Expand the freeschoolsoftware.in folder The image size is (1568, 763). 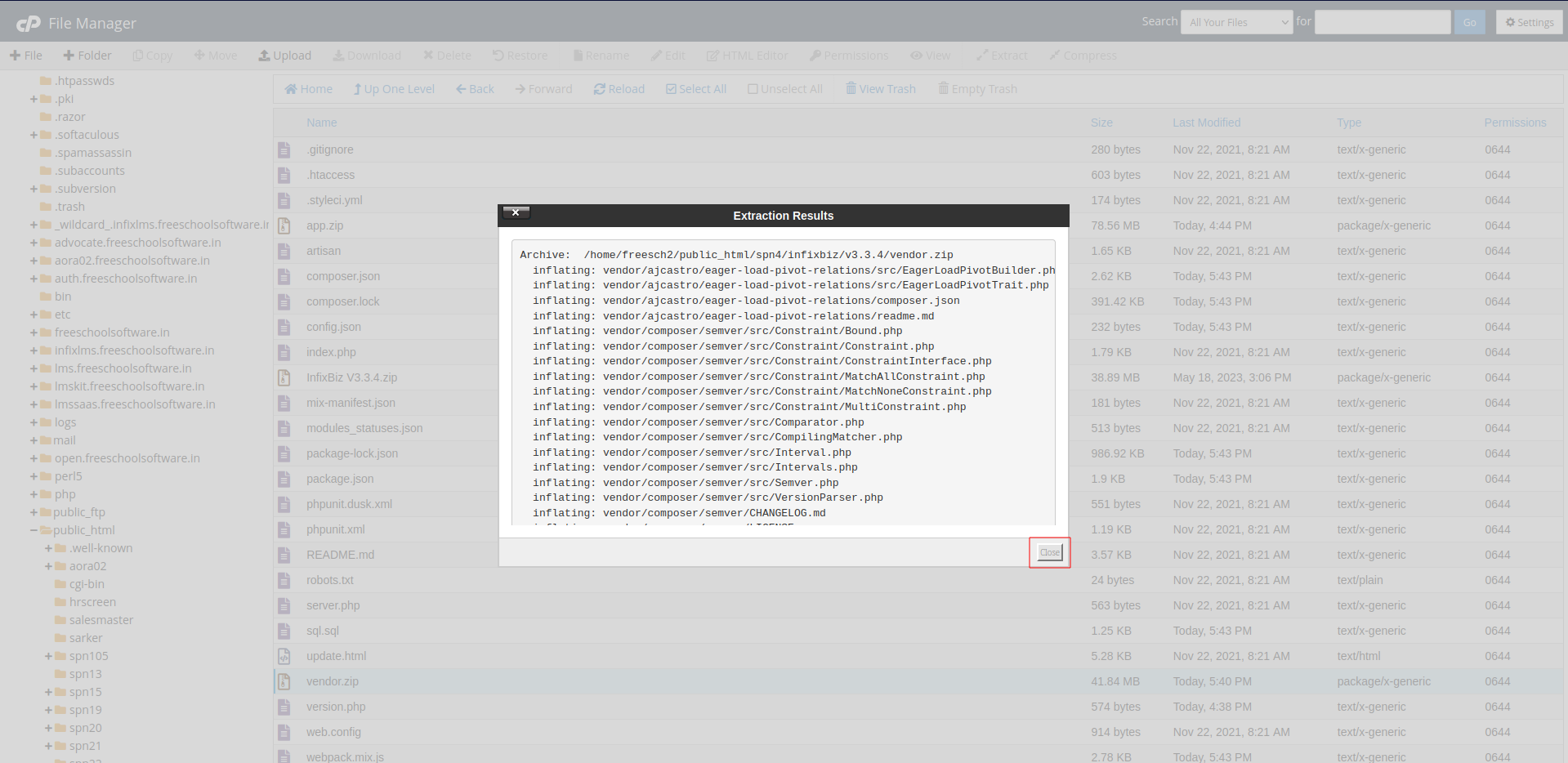(34, 332)
